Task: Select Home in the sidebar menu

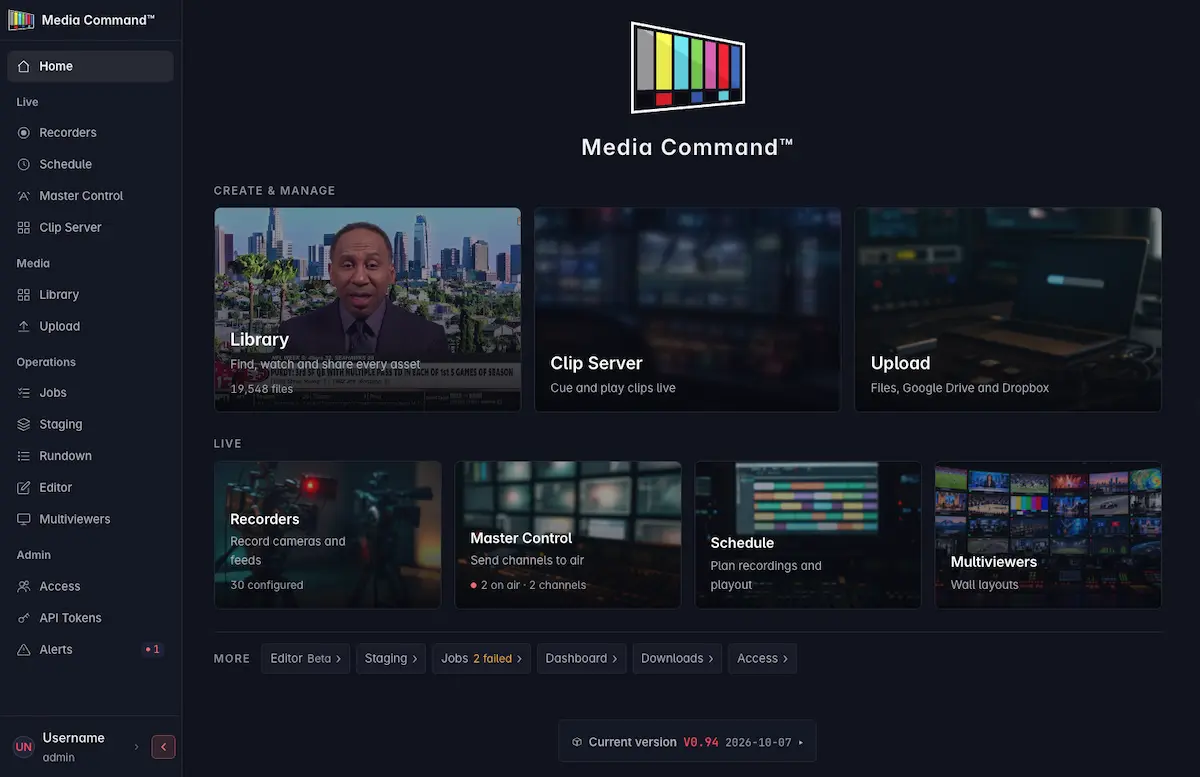Action: [x=90, y=66]
